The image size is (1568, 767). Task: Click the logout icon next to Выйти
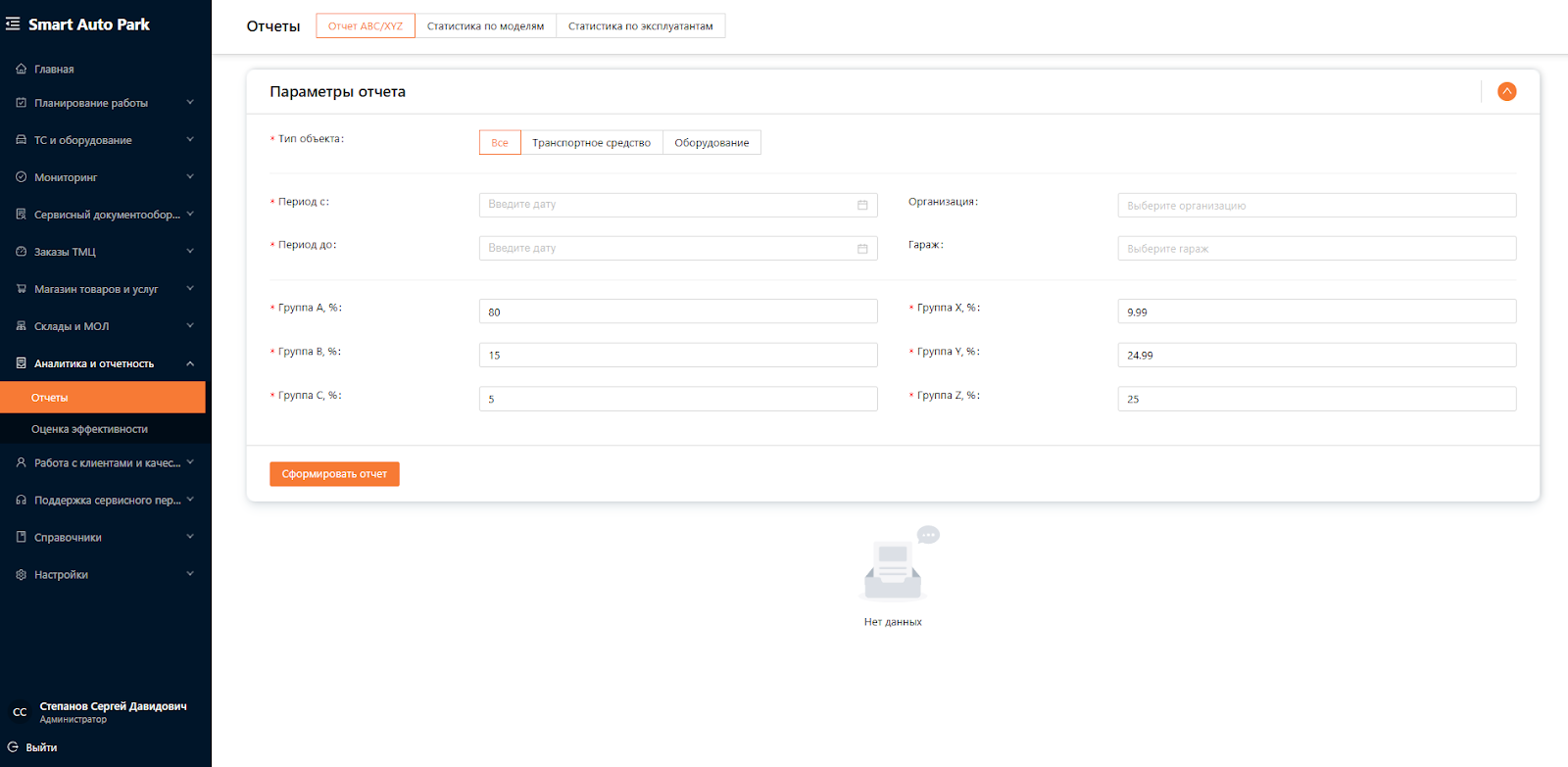[x=13, y=746]
